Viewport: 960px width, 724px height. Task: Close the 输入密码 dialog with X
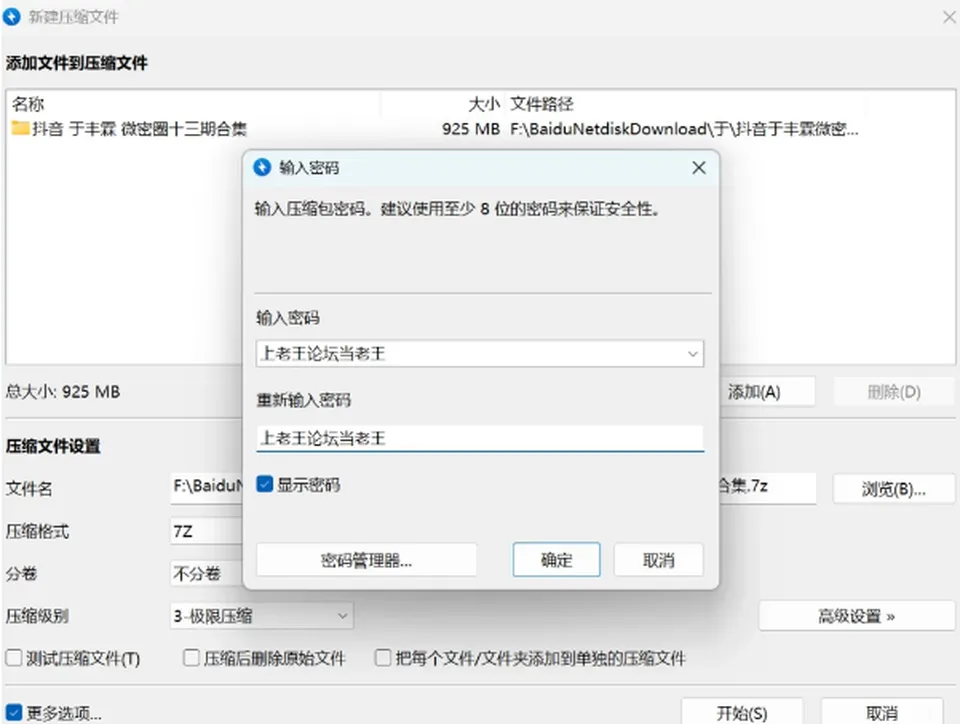tap(699, 168)
